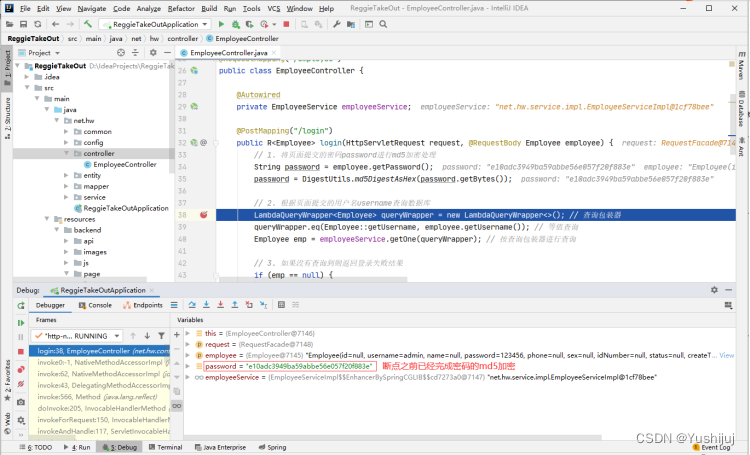Collapse the controller folder
The image size is (750, 455).
tap(66, 154)
